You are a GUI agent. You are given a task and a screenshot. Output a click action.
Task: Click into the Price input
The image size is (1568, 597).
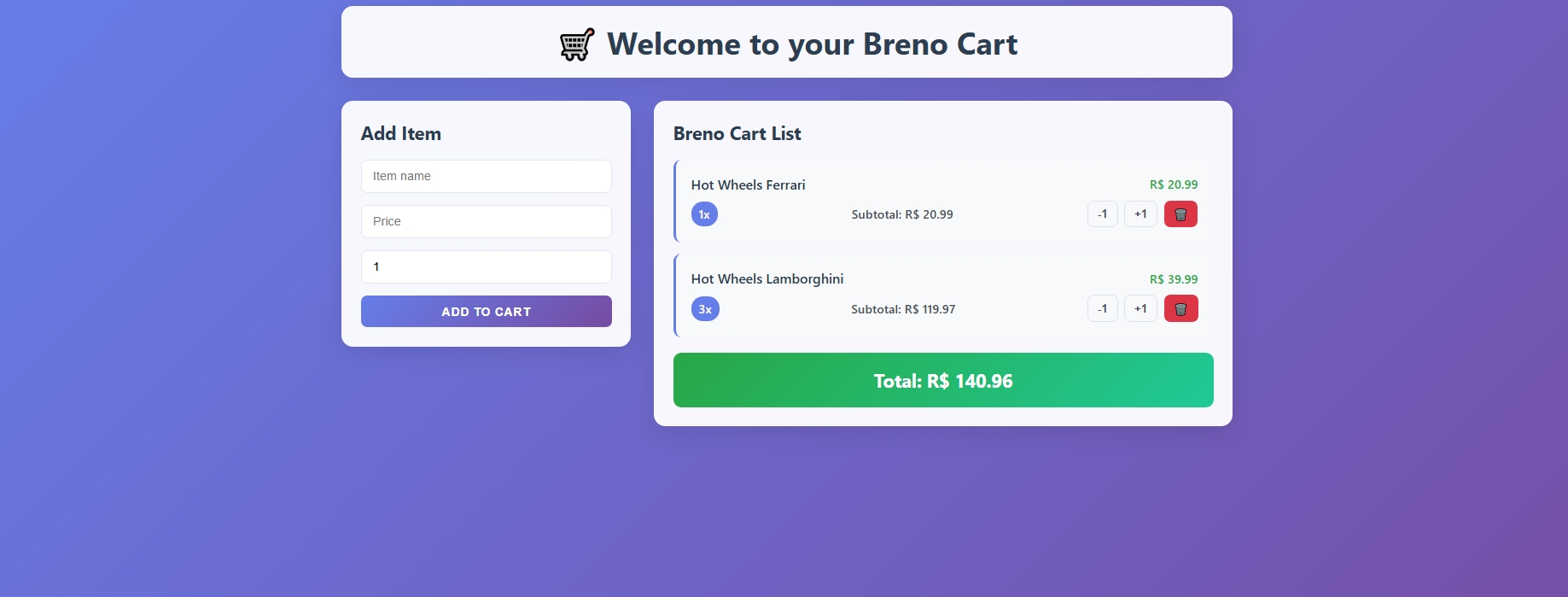[486, 221]
